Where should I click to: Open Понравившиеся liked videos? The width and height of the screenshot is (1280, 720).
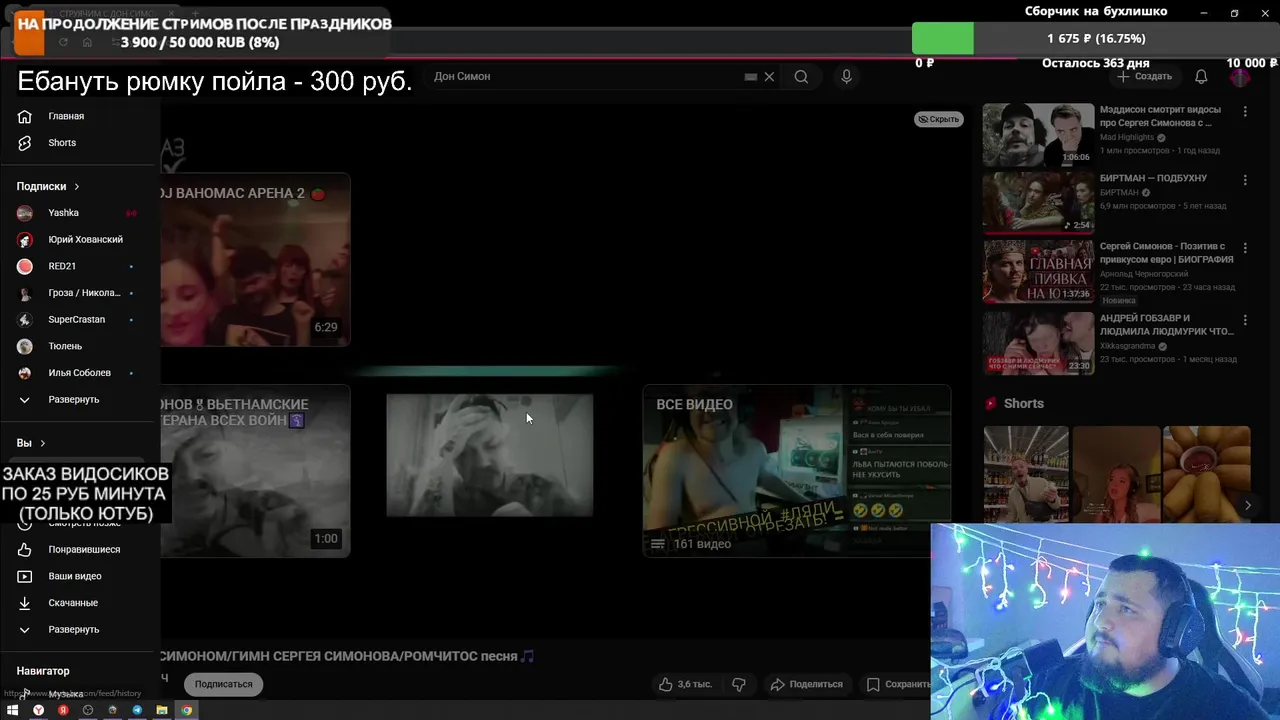point(80,550)
